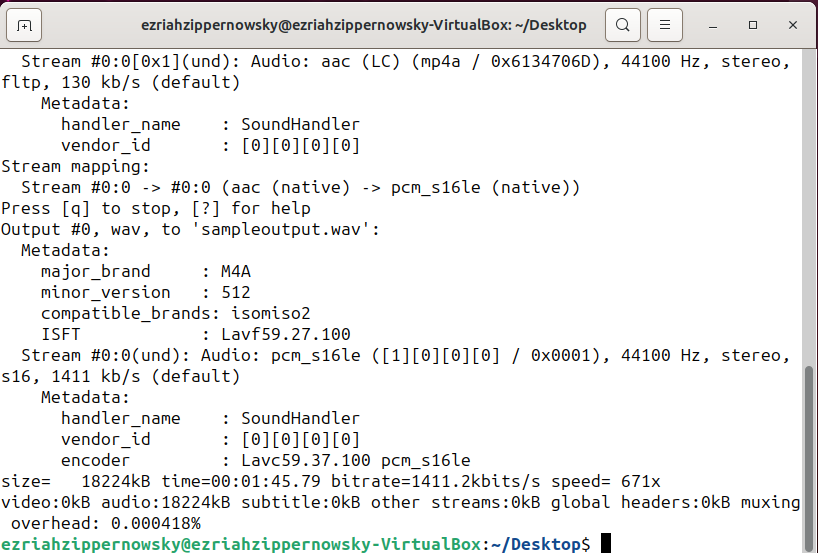This screenshot has height=553, width=818.
Task: Open the hamburger main menu
Action: [x=665, y=25]
